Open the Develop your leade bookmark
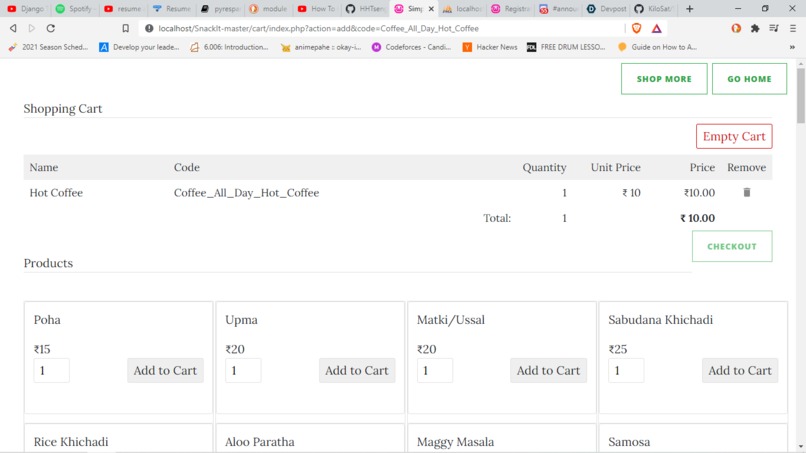The width and height of the screenshot is (806, 453). [139, 47]
